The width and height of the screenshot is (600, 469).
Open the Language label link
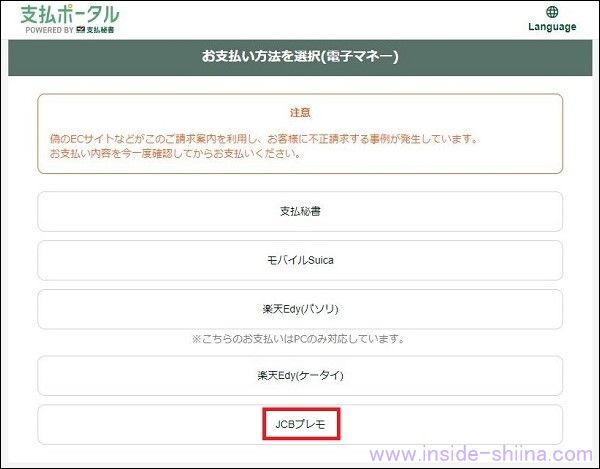(552, 27)
